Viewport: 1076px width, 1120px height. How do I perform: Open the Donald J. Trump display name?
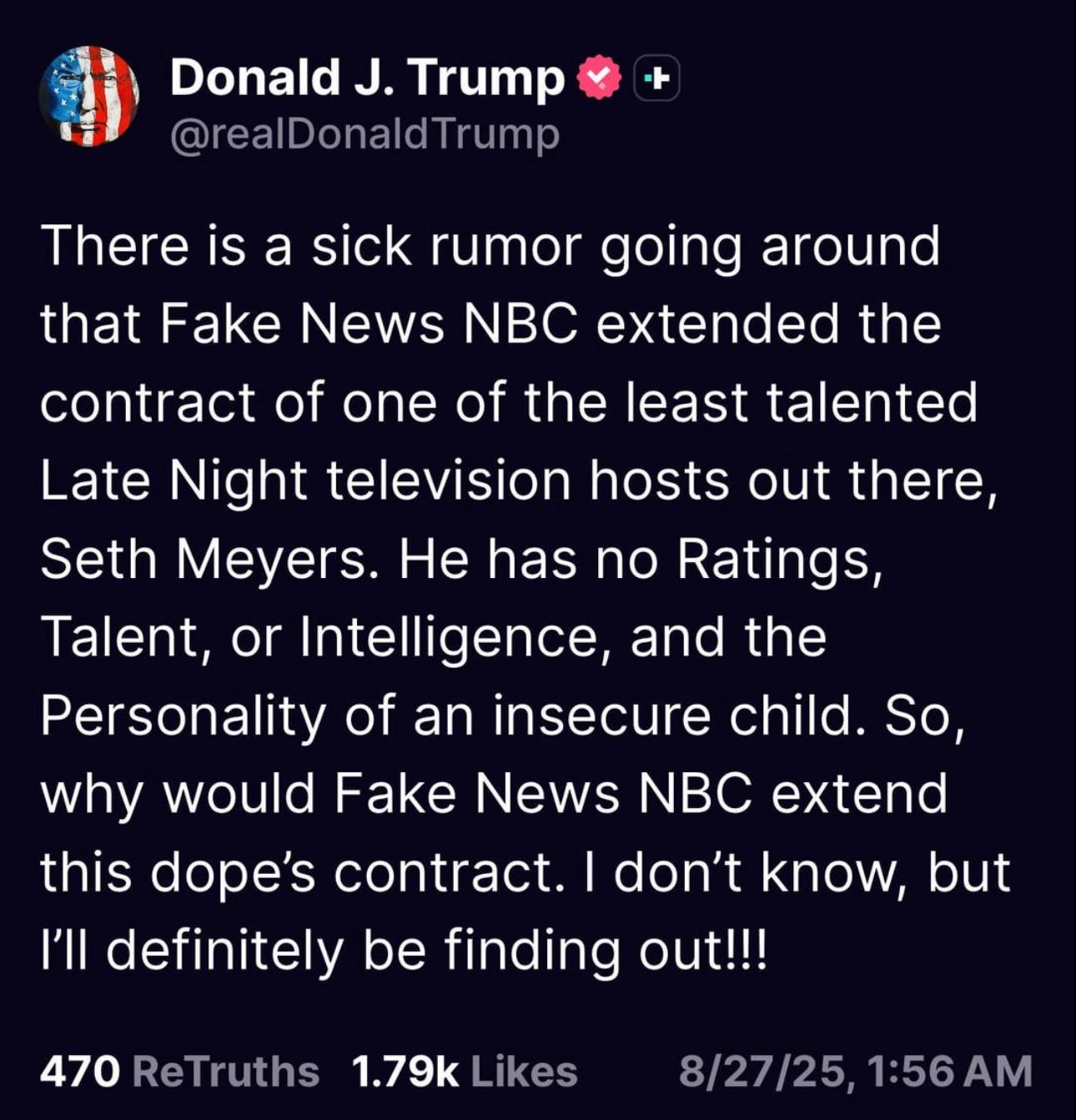point(367,78)
